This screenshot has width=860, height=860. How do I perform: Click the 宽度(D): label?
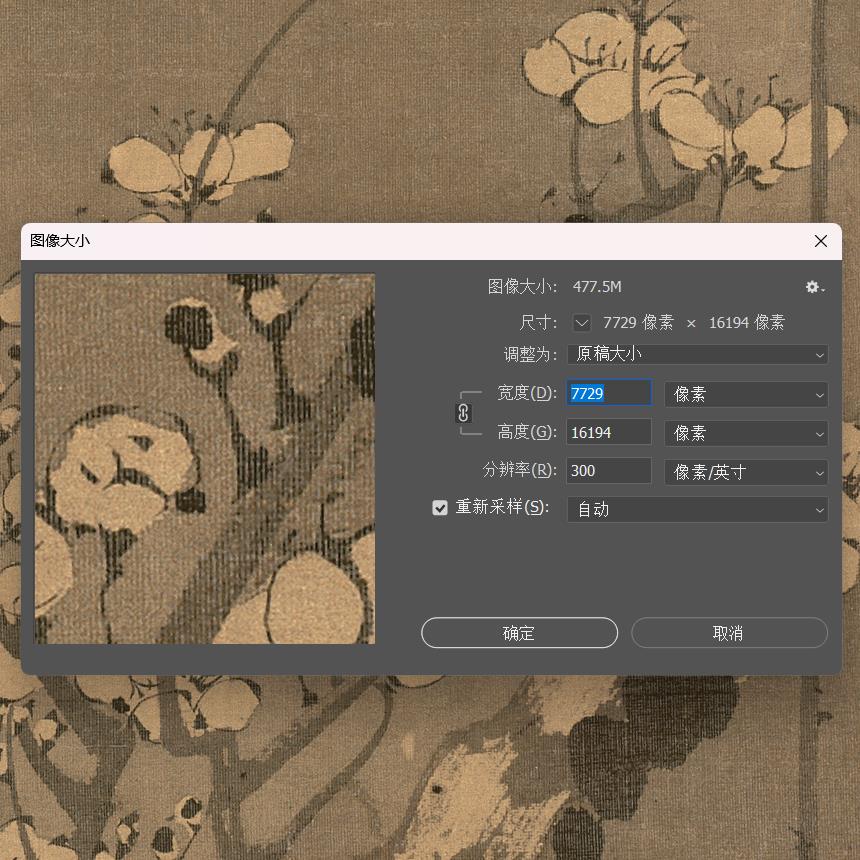527,393
